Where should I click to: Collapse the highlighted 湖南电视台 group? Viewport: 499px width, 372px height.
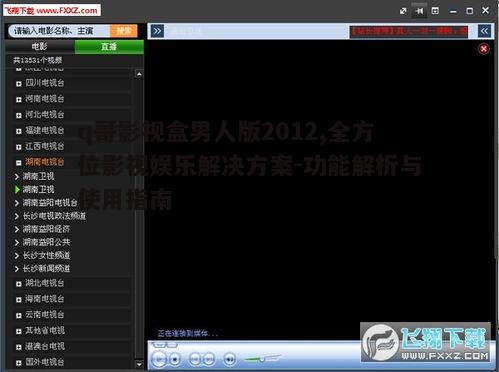click(x=19, y=163)
